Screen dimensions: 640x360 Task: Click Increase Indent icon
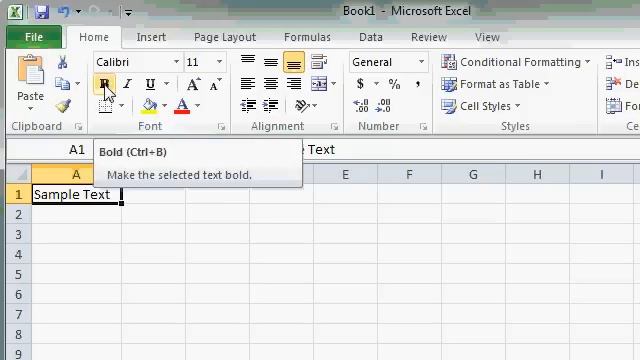click(x=271, y=106)
